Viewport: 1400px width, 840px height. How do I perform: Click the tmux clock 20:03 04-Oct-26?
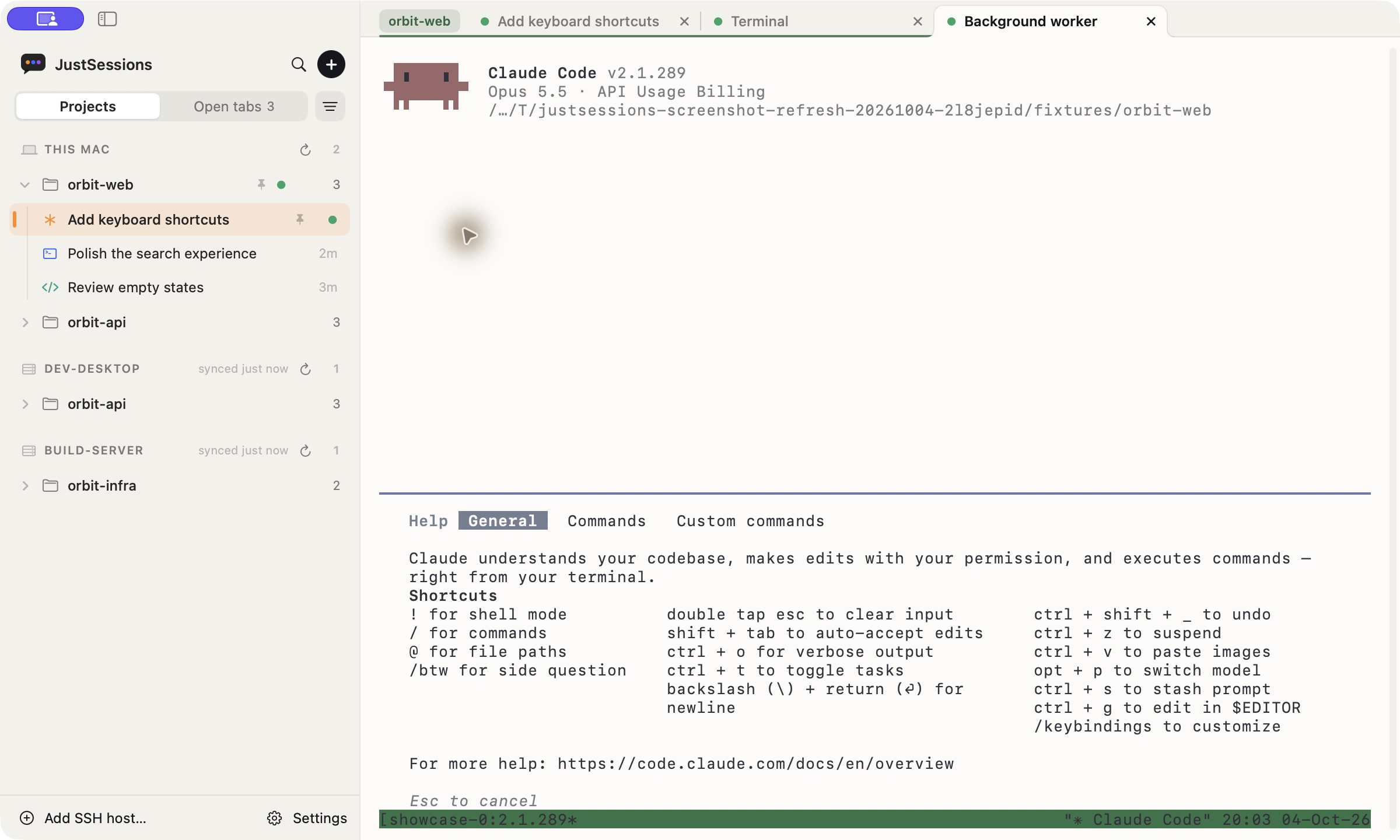point(1296,820)
